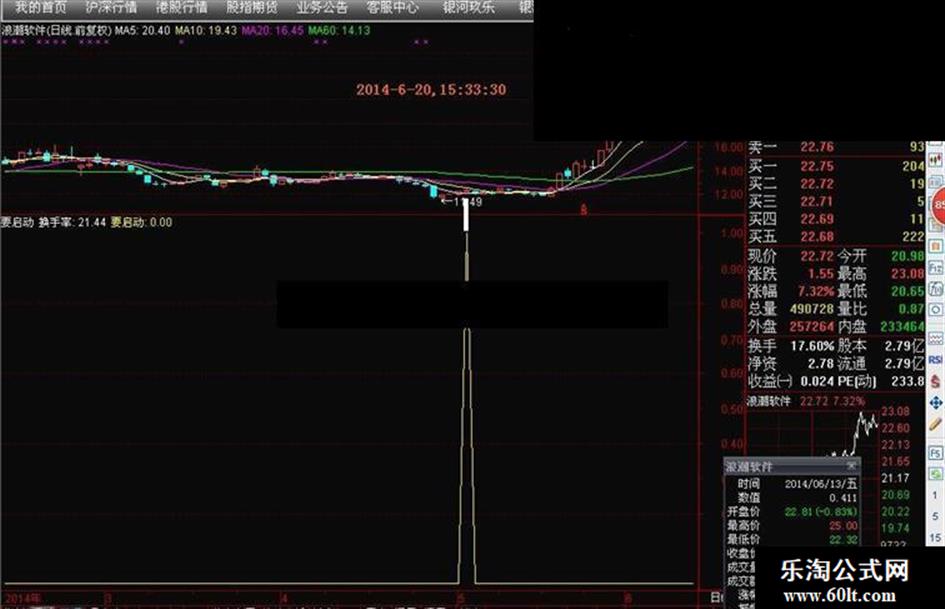Select the pencil drawing tool icon
This screenshot has width=945, height=609.
coord(935,424)
